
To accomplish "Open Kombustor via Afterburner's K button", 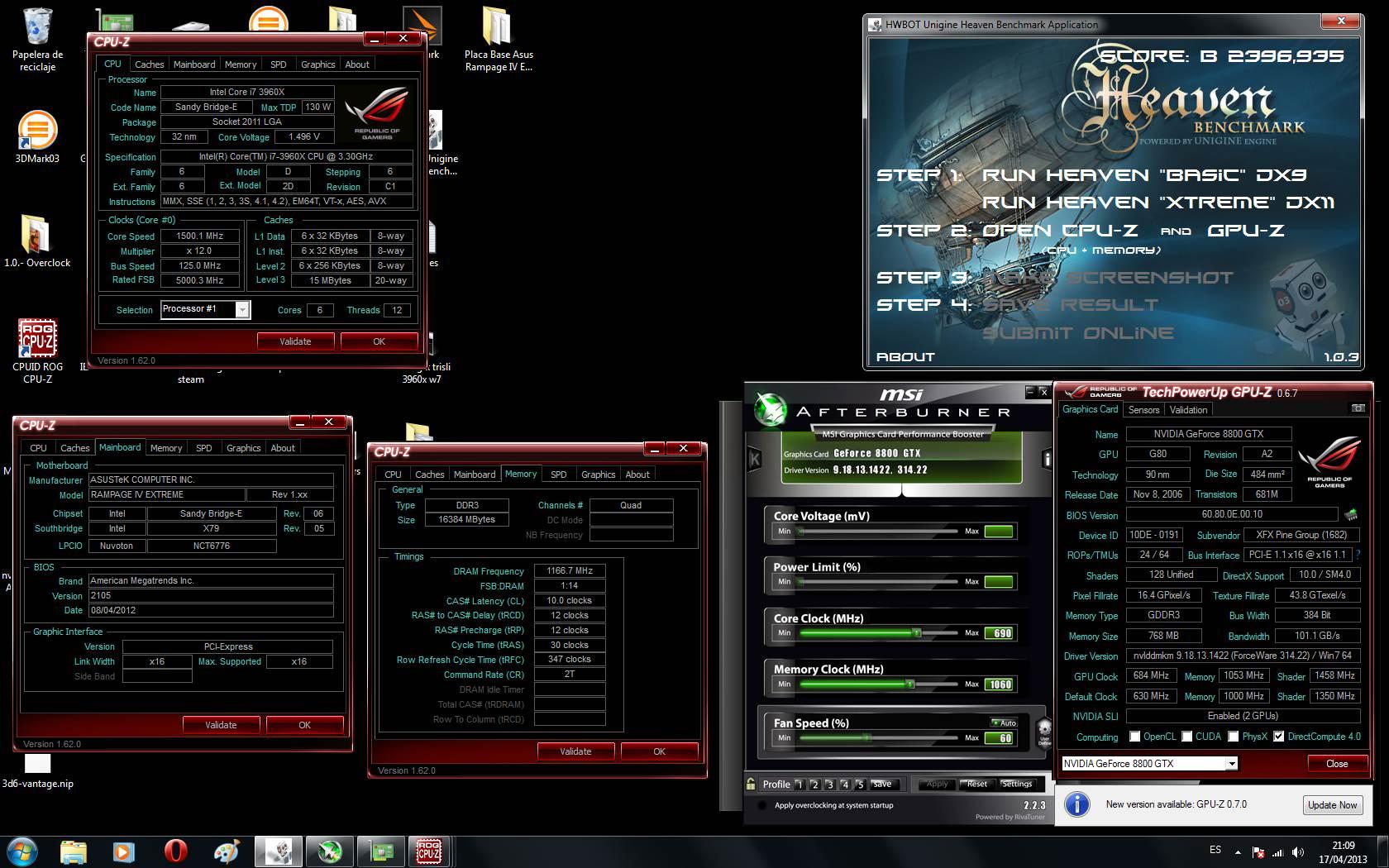I will click(754, 459).
